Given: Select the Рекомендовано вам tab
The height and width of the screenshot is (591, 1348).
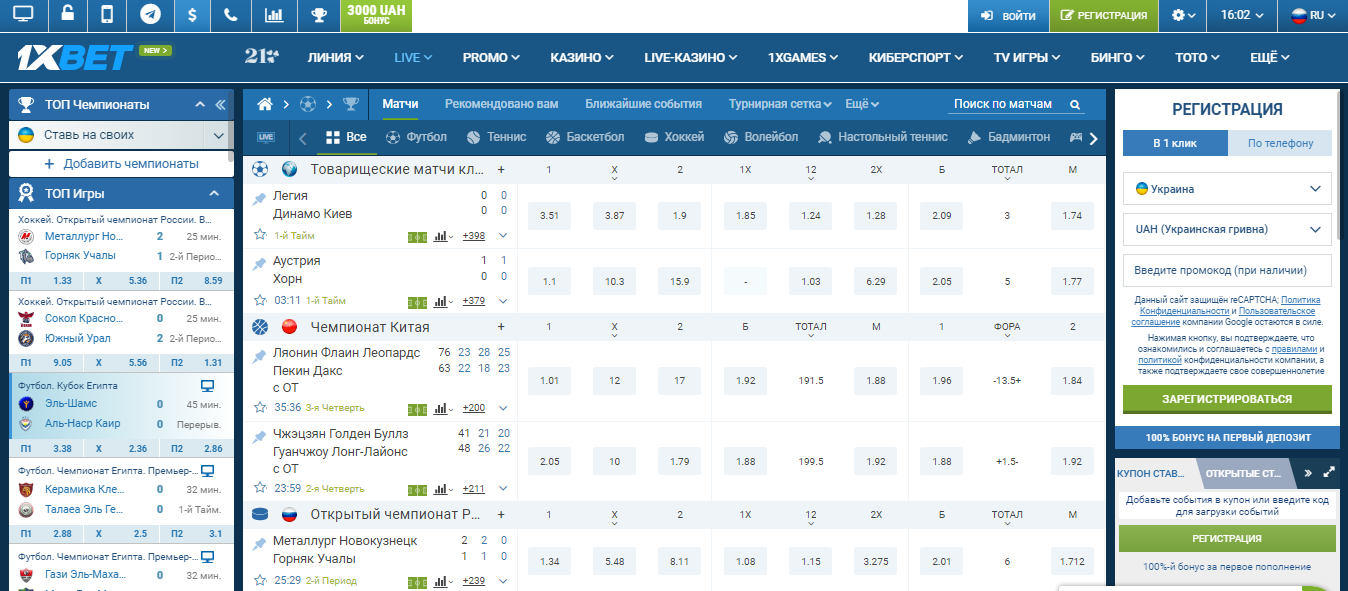Looking at the screenshot, I should [x=501, y=104].
